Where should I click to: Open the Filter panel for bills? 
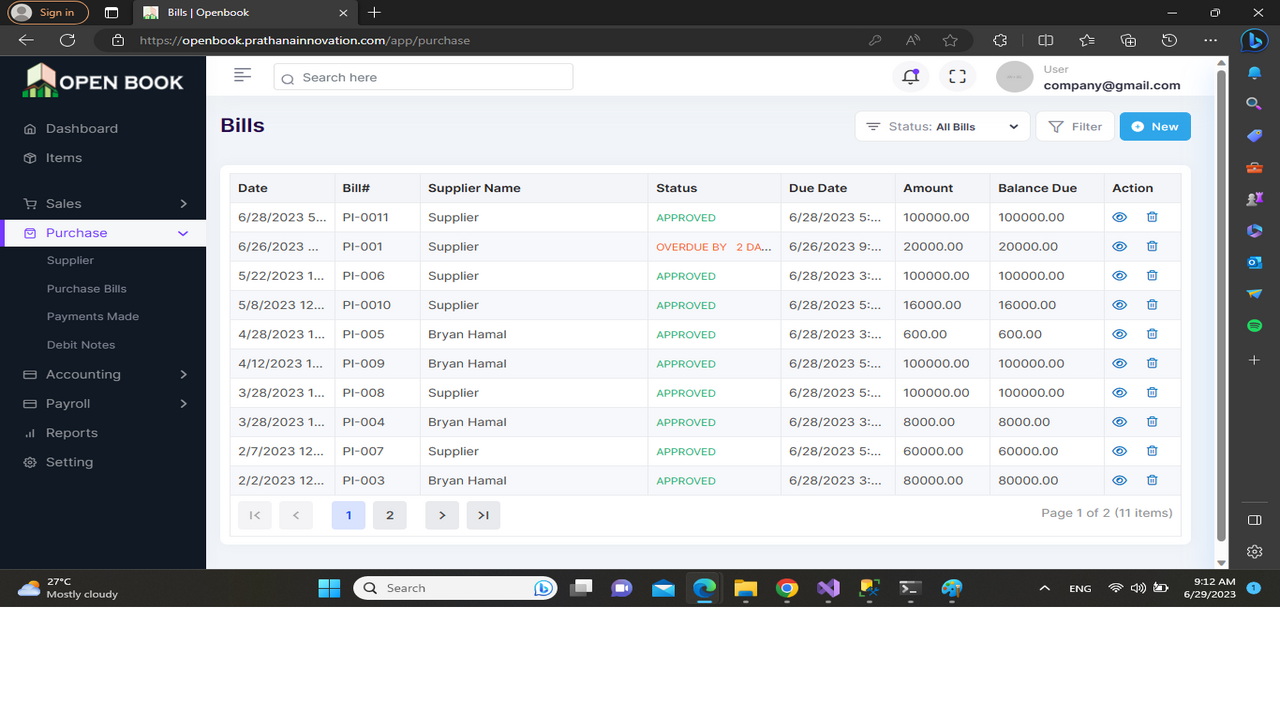[x=1075, y=126]
